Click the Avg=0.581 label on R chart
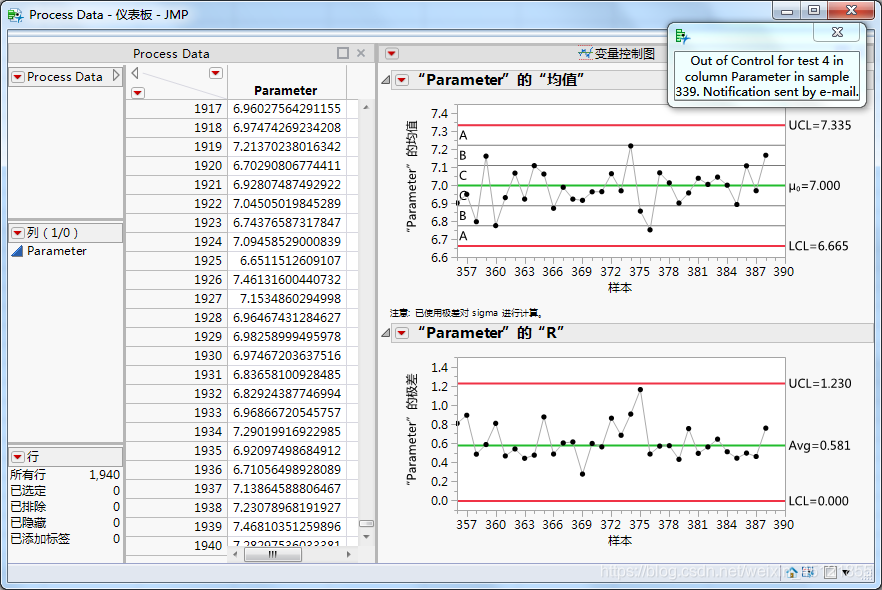 click(819, 445)
